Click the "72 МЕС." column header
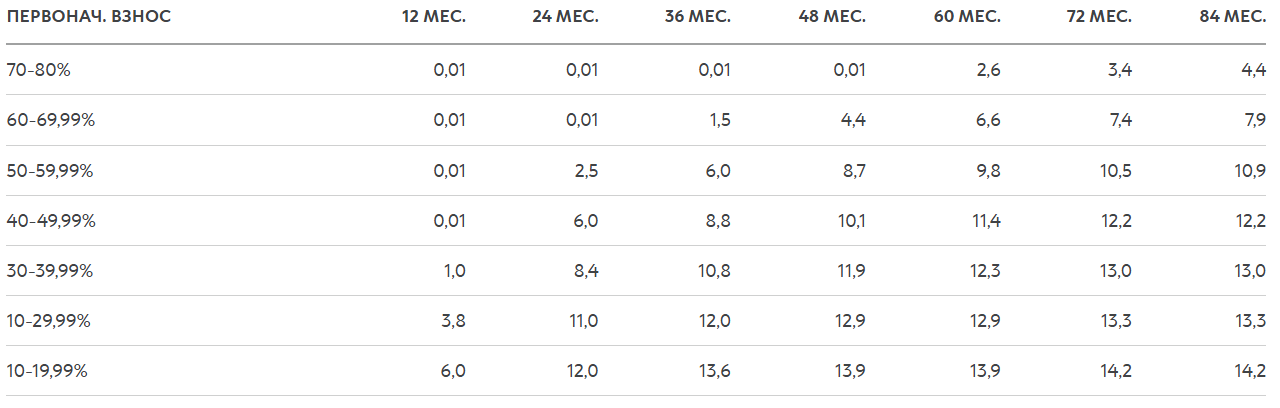The width and height of the screenshot is (1280, 408). (1099, 18)
